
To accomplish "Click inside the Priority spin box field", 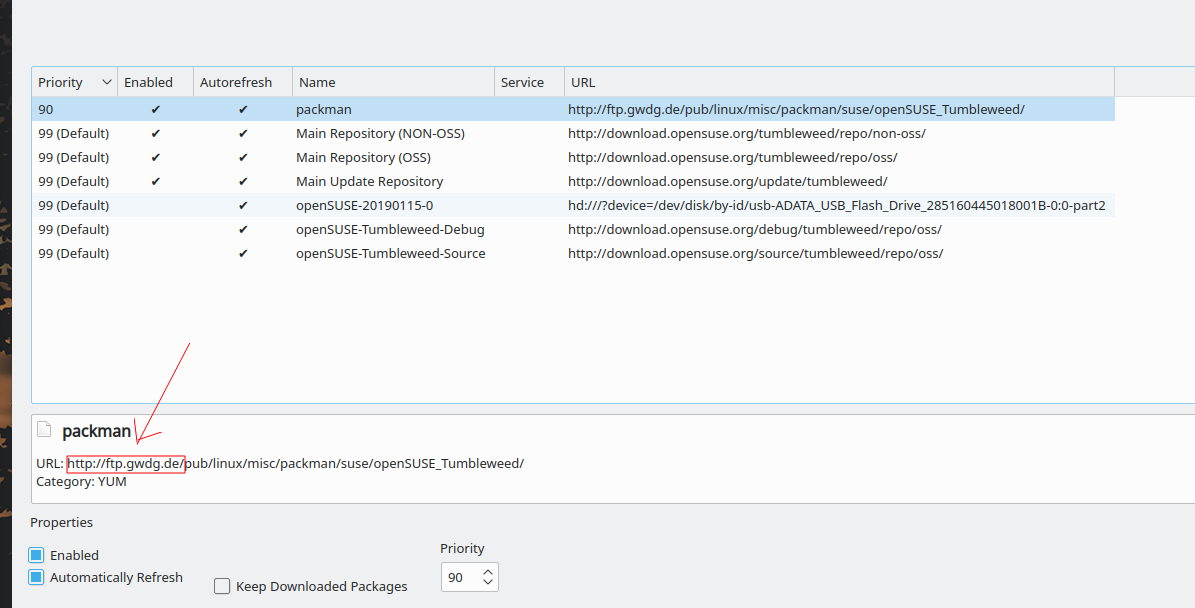I will (460, 578).
